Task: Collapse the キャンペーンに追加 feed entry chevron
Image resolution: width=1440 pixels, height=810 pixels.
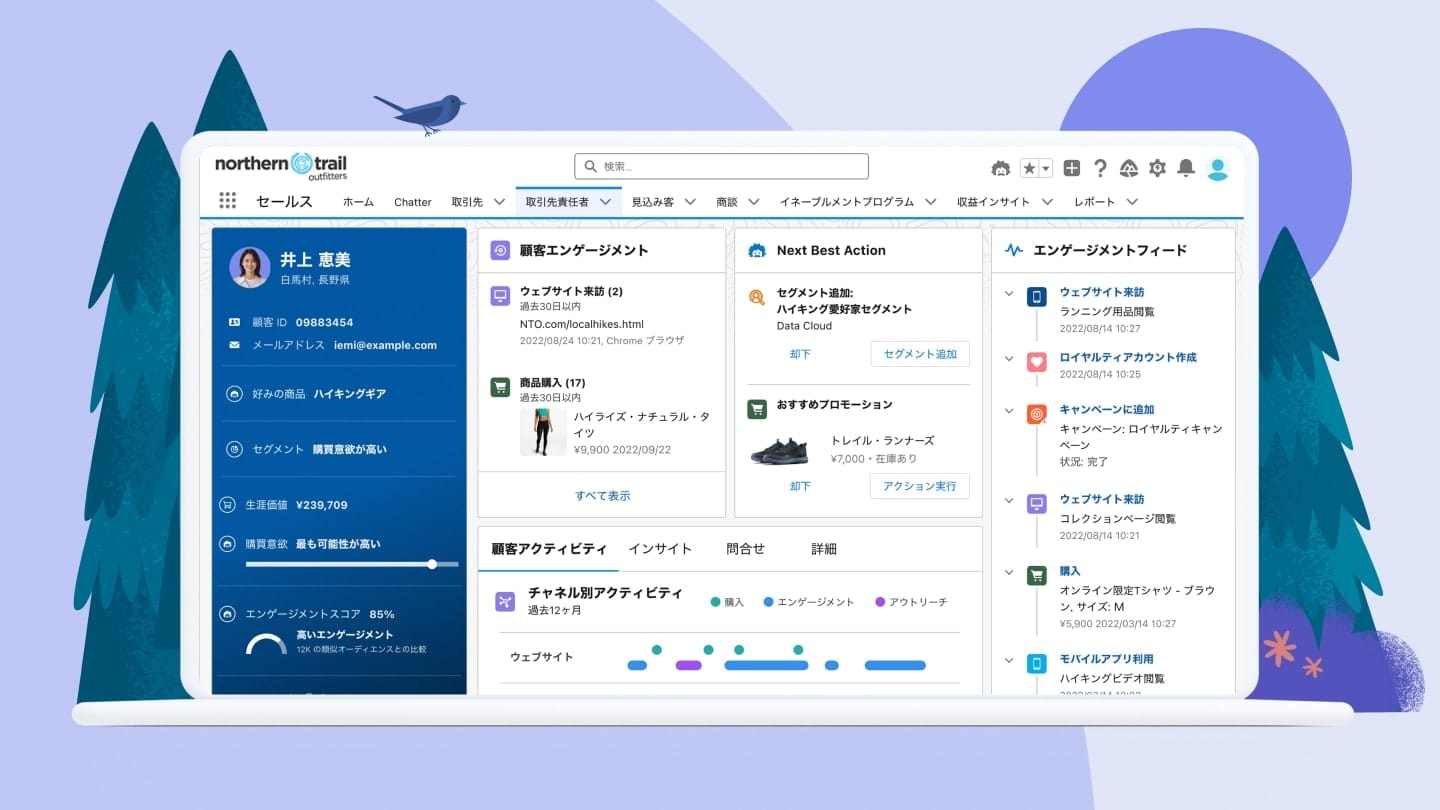Action: [1009, 410]
